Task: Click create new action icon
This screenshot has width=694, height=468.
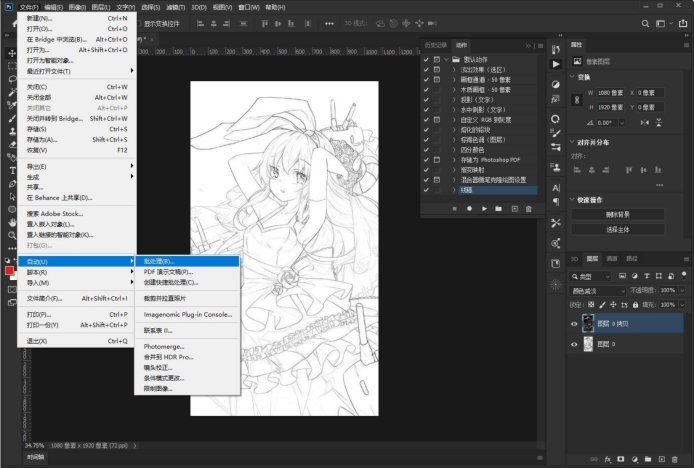Action: [x=514, y=209]
